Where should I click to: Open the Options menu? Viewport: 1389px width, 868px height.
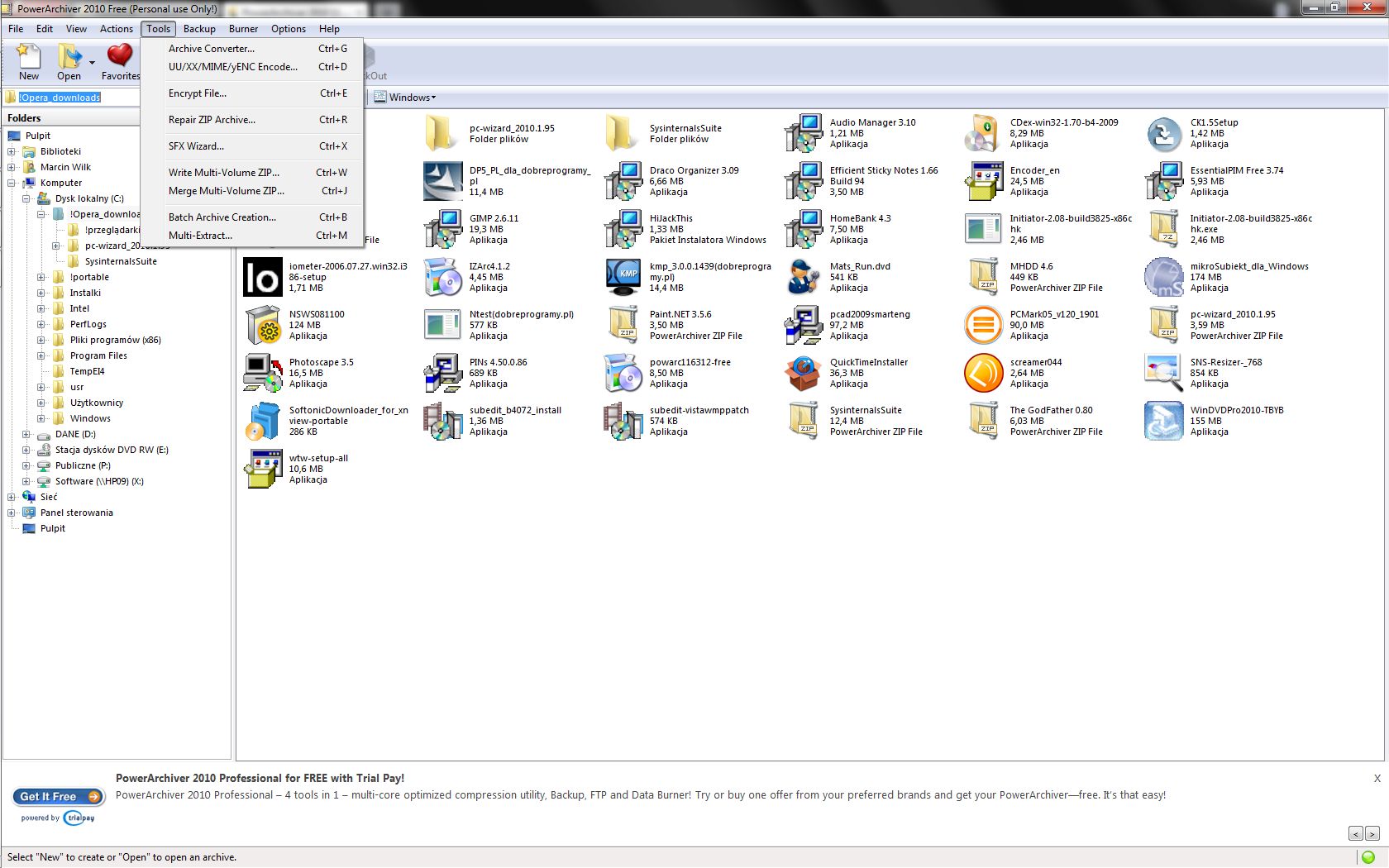(x=289, y=29)
